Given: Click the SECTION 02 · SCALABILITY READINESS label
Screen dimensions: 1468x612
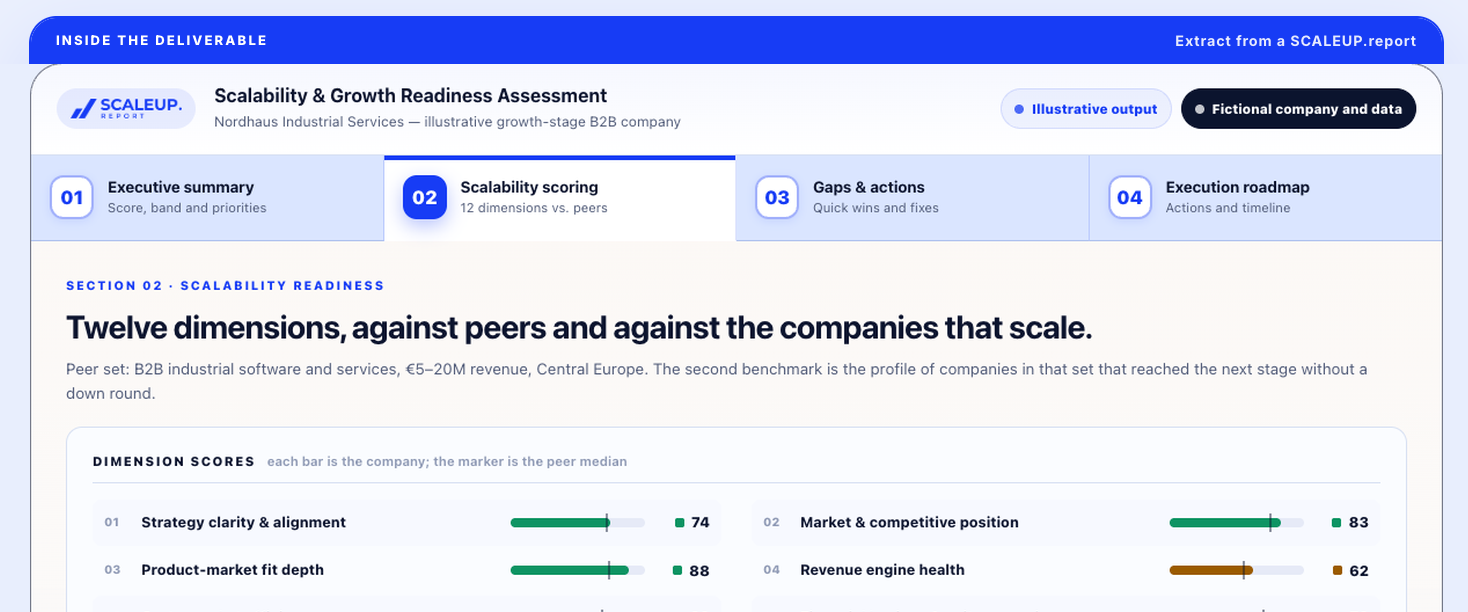Looking at the screenshot, I should (225, 286).
